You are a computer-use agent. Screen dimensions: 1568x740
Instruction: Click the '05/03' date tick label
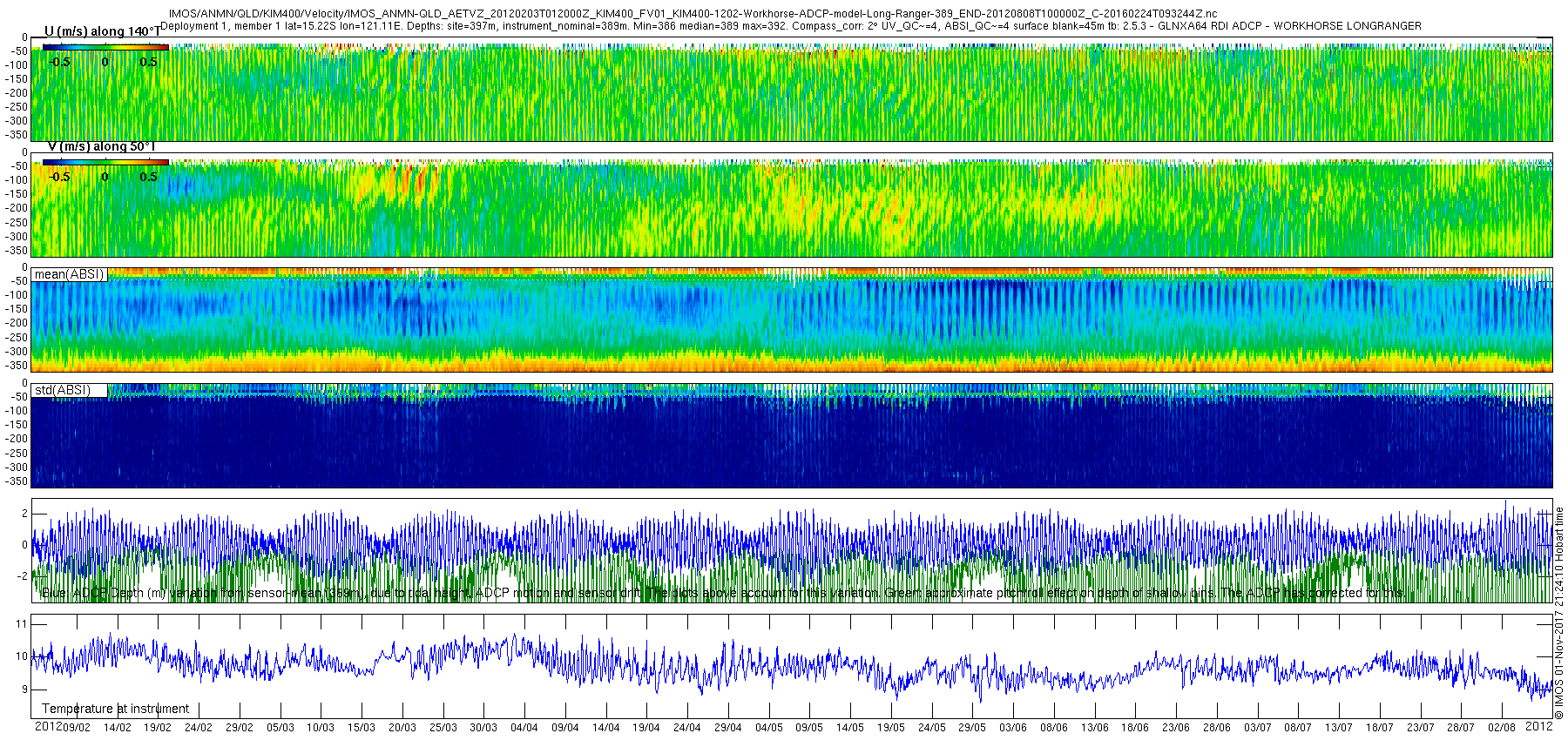(280, 727)
